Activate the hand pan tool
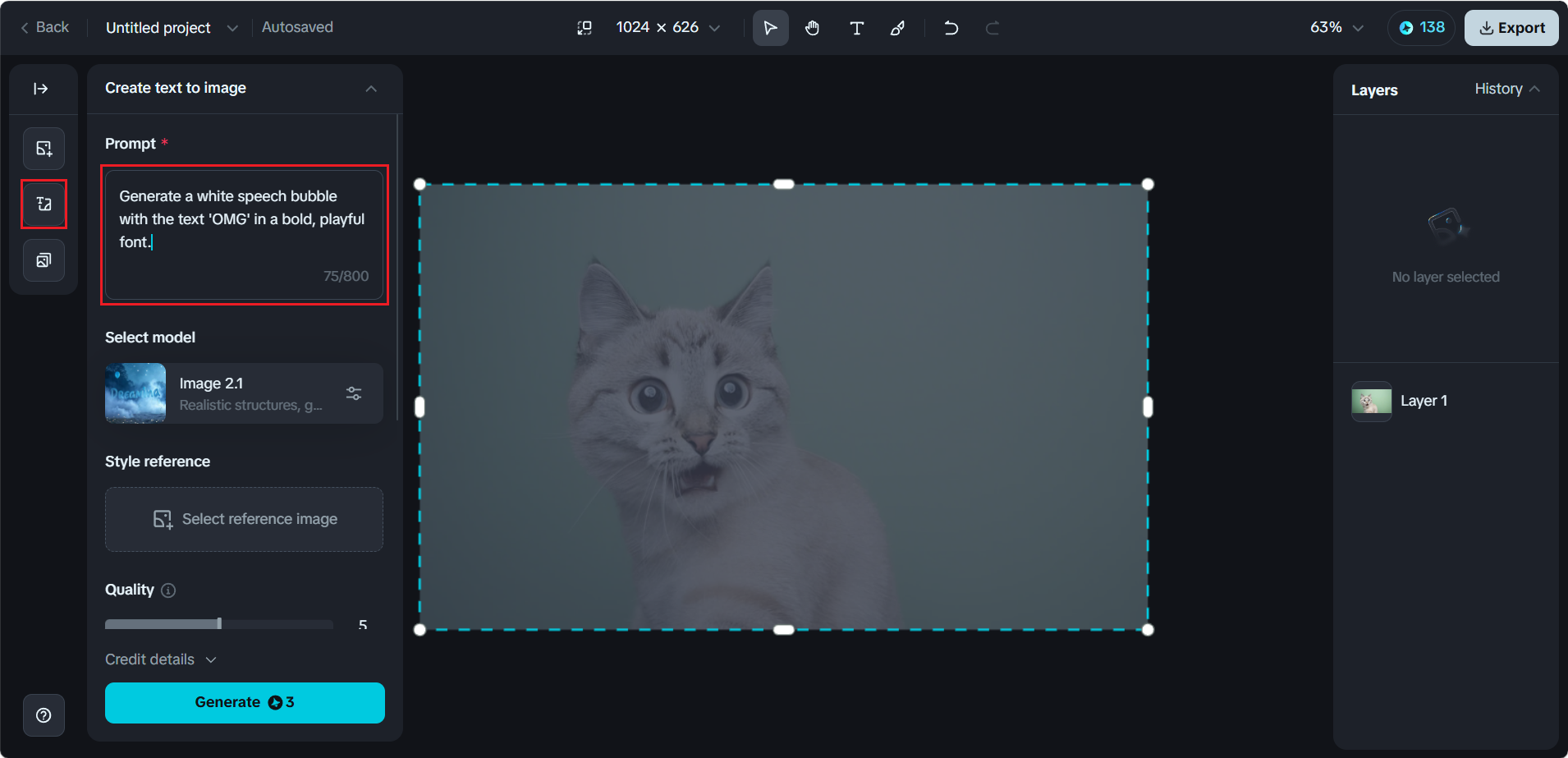Image resolution: width=1568 pixels, height=758 pixels. coord(812,28)
